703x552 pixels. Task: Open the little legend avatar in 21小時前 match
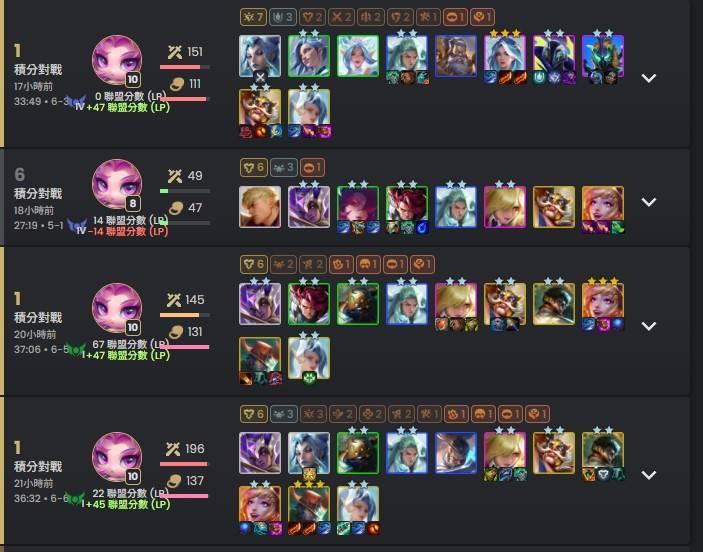point(117,457)
